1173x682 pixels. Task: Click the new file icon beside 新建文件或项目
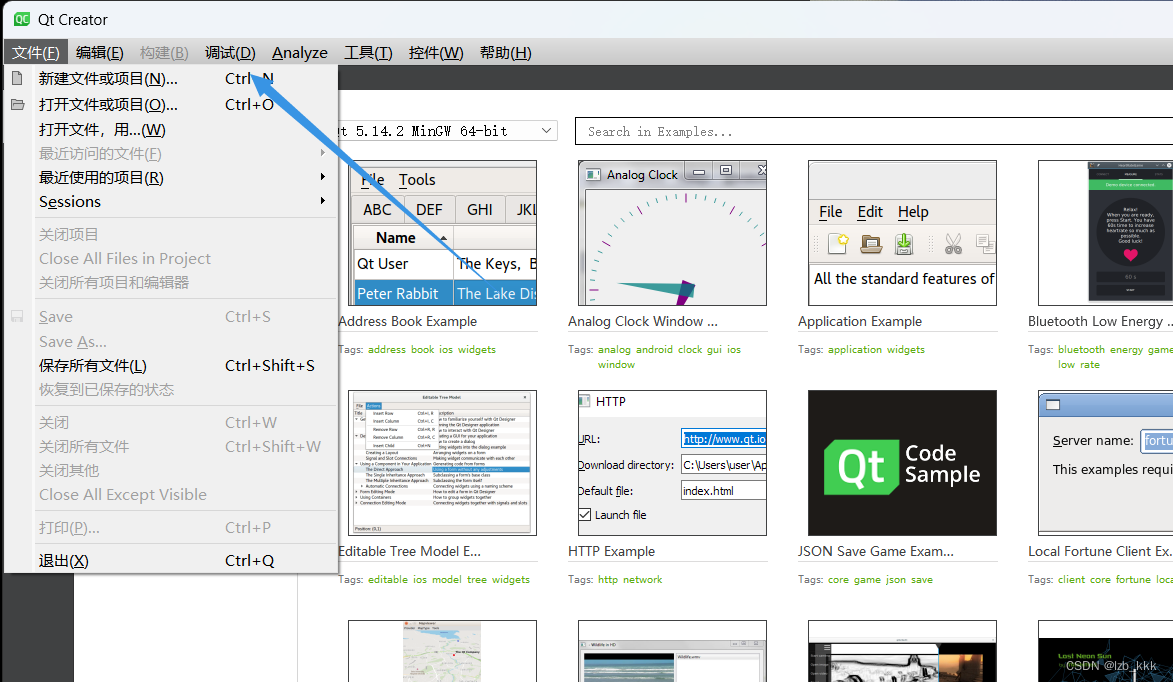(17, 78)
